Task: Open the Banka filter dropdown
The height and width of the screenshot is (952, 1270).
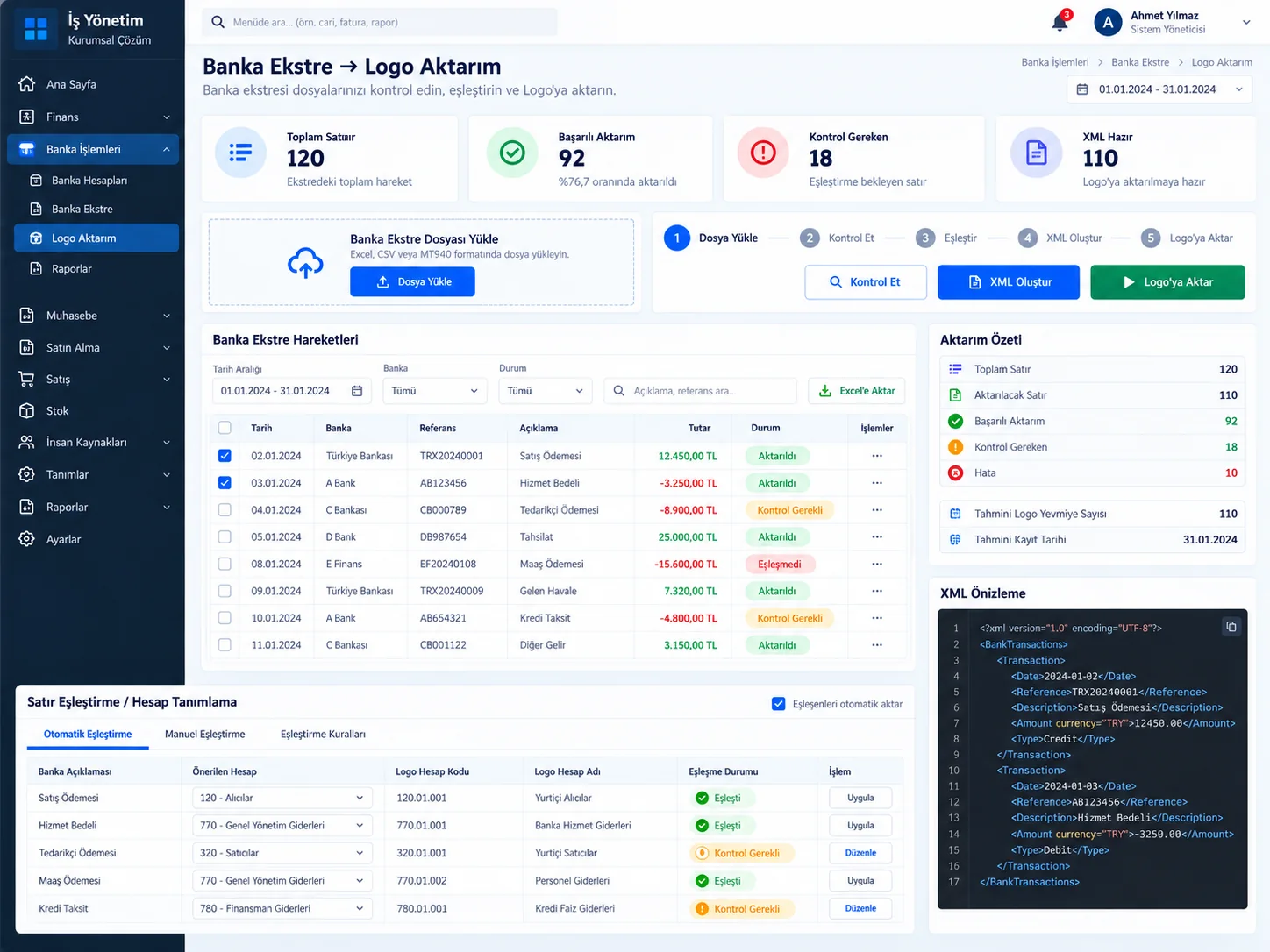Action: [434, 391]
